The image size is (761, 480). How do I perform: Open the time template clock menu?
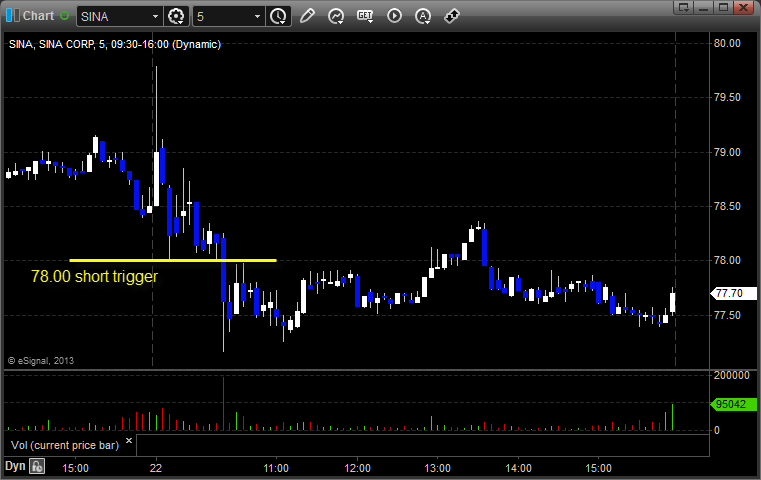coord(279,17)
